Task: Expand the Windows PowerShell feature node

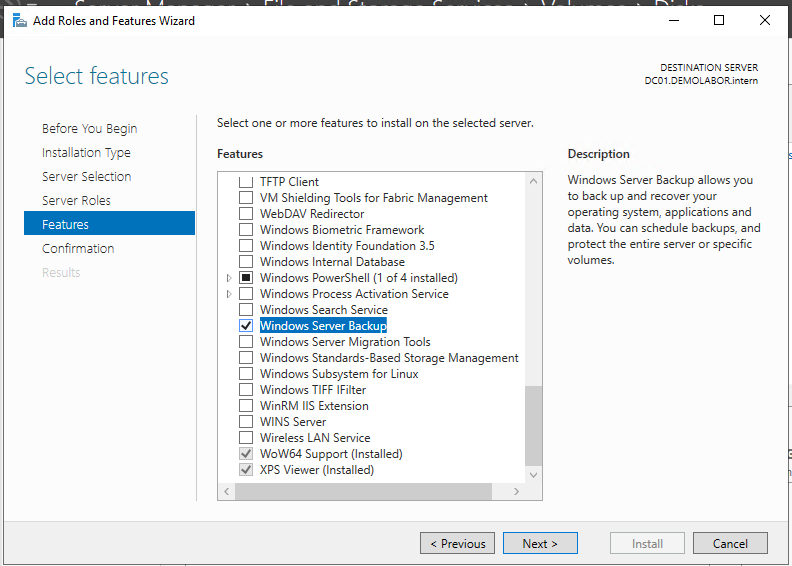Action: [229, 278]
